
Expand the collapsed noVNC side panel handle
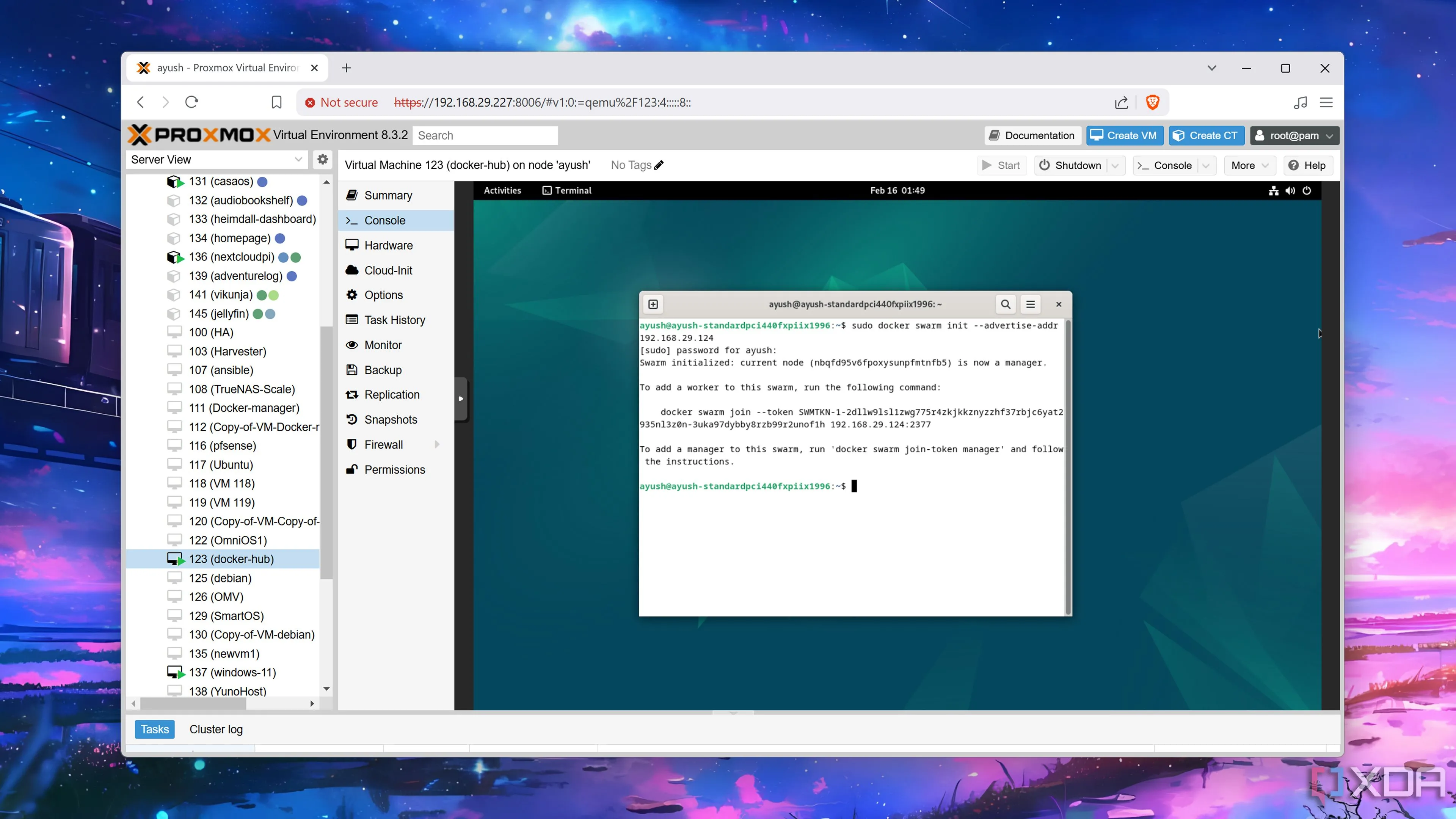click(461, 399)
